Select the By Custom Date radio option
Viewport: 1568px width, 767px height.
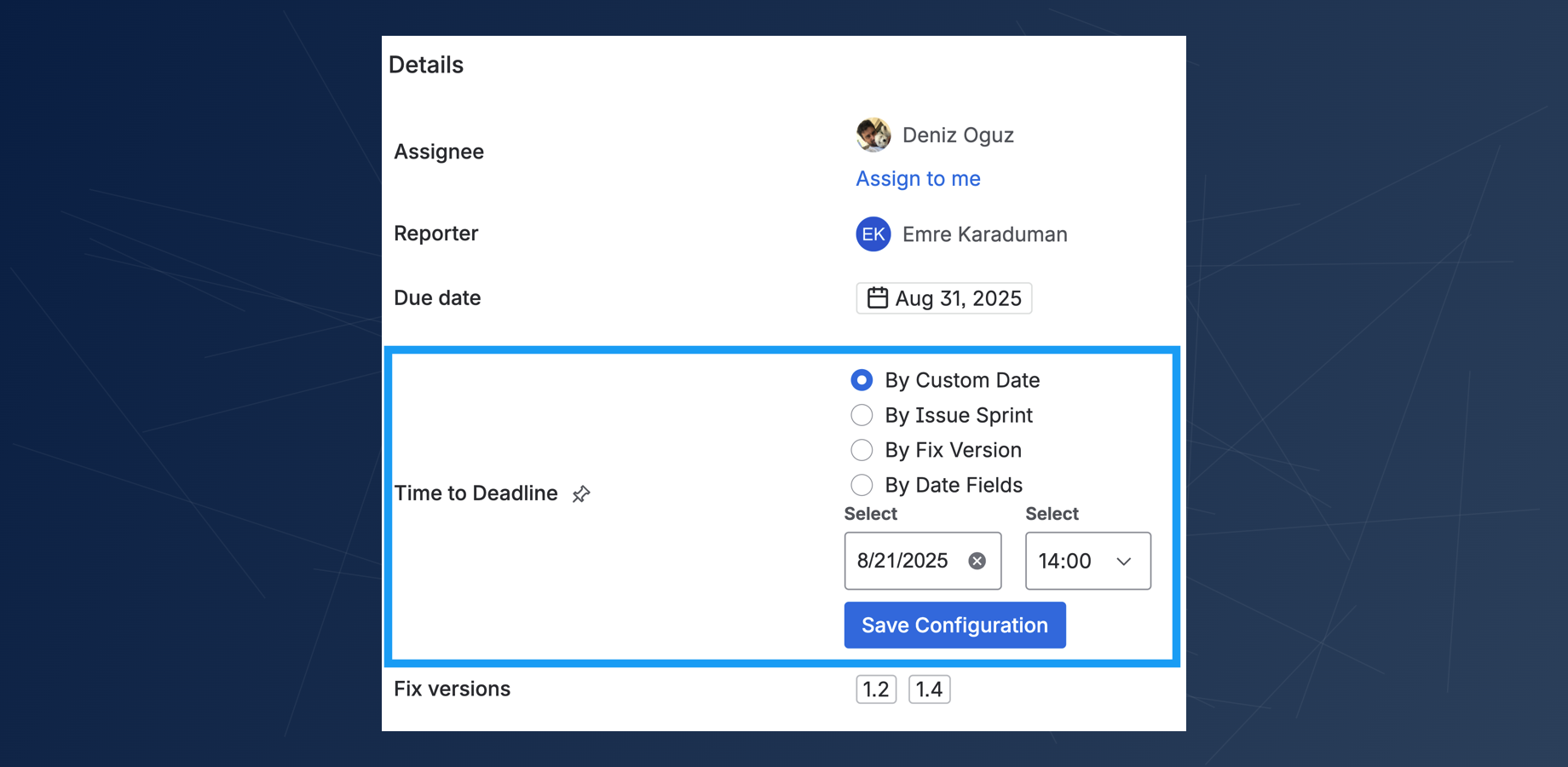[862, 380]
